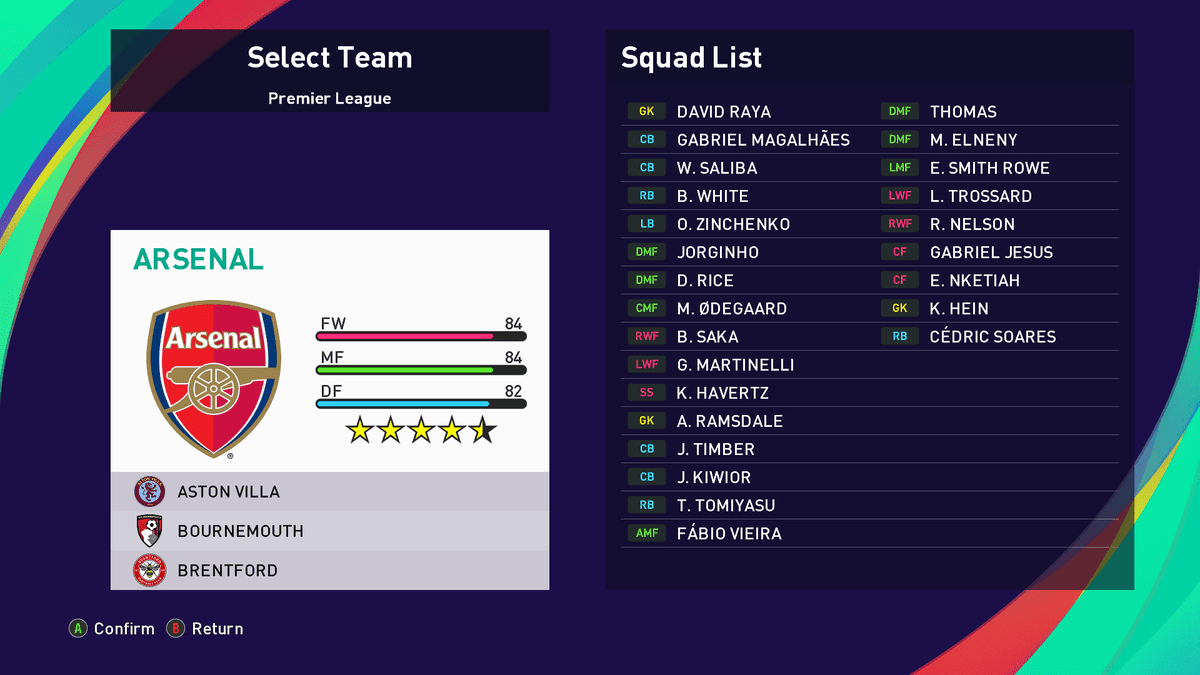1200x675 pixels.
Task: Click the Arsenal club crest
Action: tap(214, 378)
